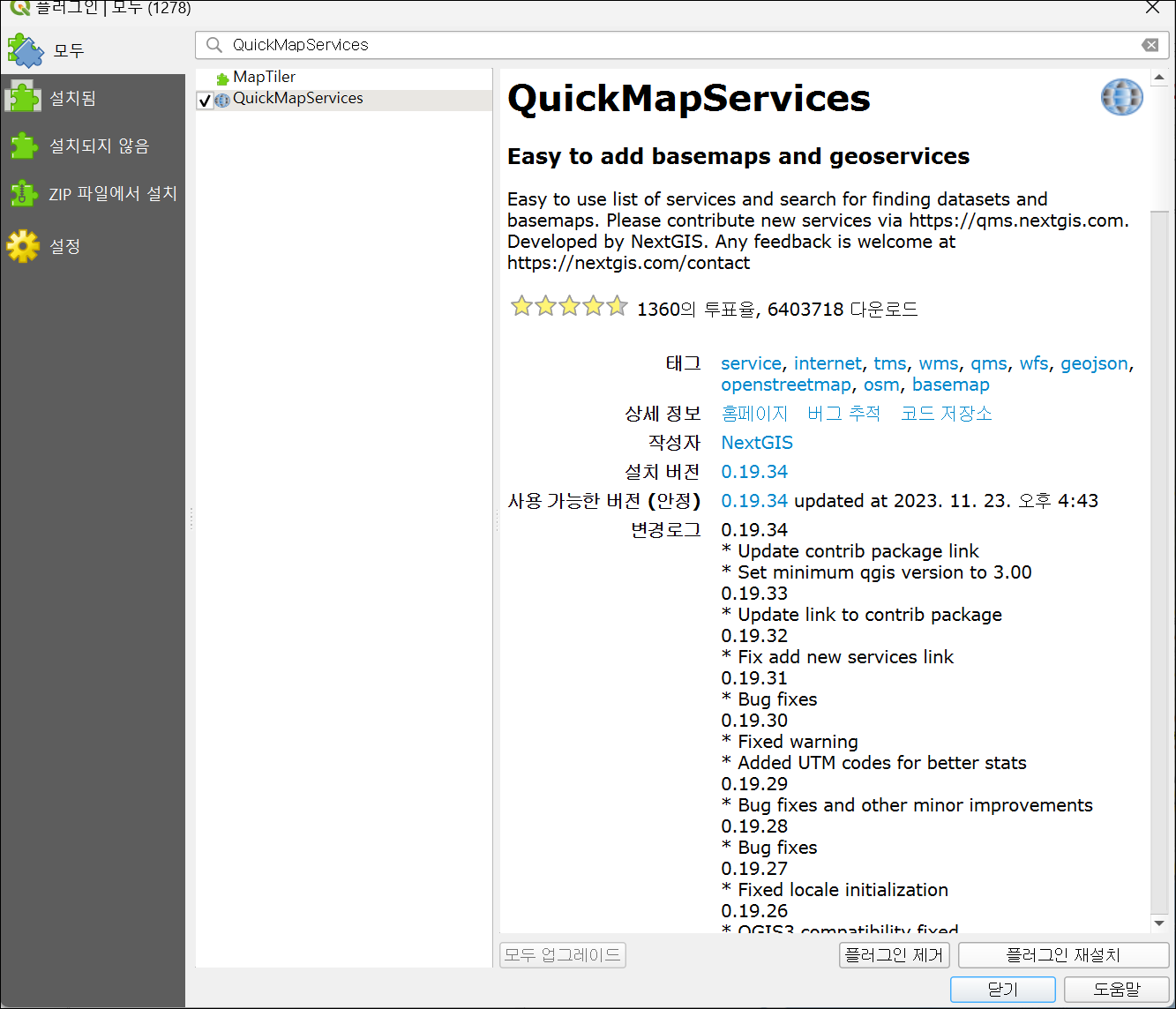Viewport: 1176px width, 1009px height.
Task: Click the 'Easy to add basemaps and geoservices' heading
Action: 738,156
